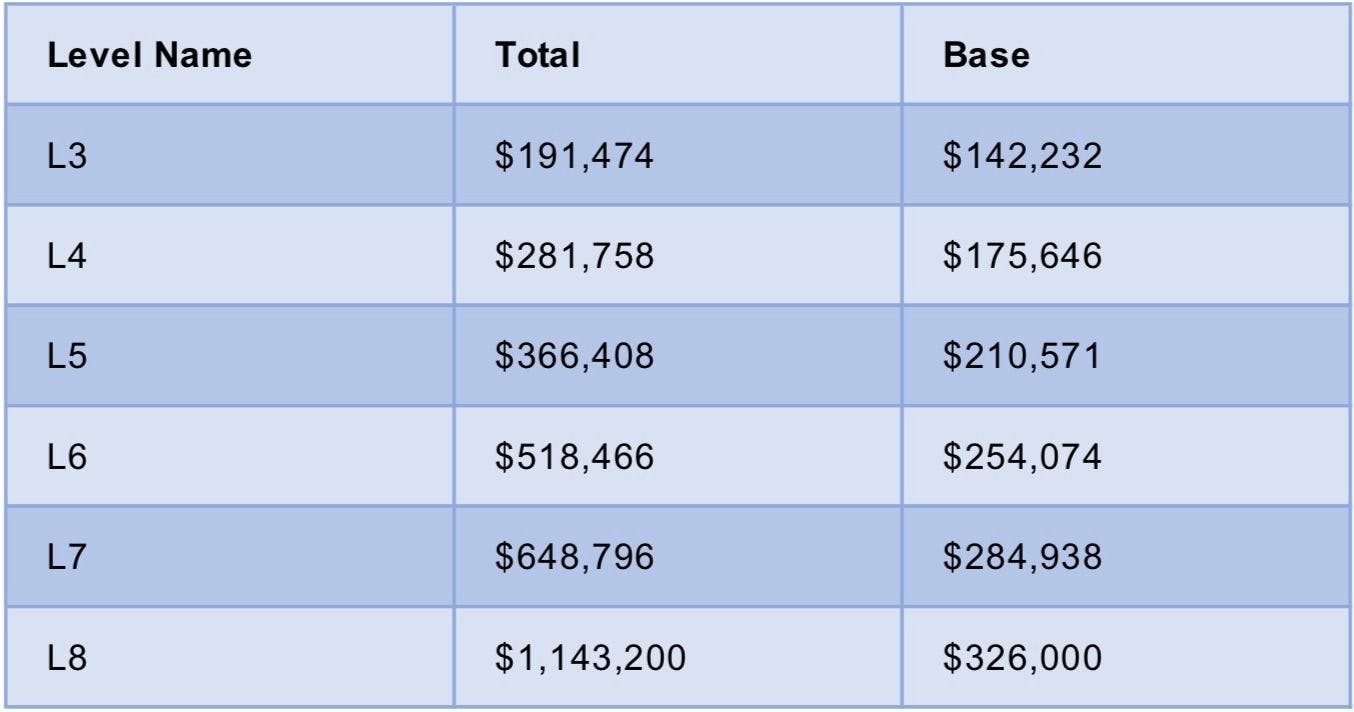
Task: Click the $518,466 total value
Action: click(575, 457)
